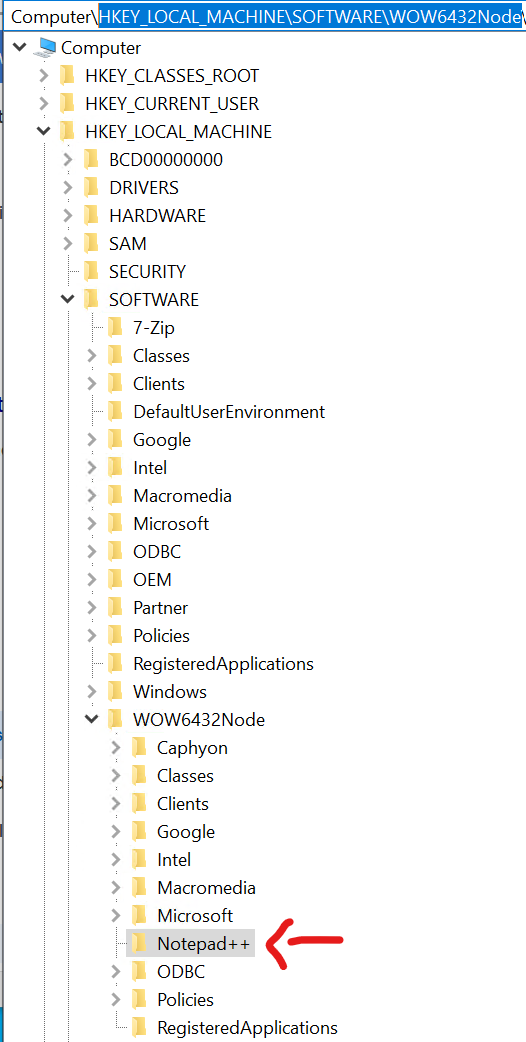
Task: Select Clients label inside WOW6432Node
Action: pyautogui.click(x=183, y=803)
